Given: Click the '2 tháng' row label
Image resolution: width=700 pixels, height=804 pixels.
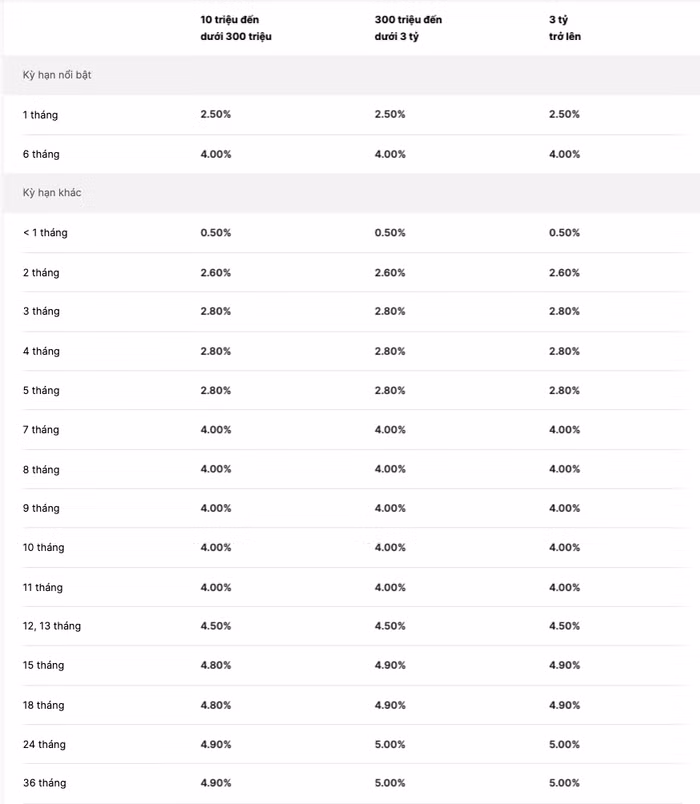Looking at the screenshot, I should pos(41,273).
